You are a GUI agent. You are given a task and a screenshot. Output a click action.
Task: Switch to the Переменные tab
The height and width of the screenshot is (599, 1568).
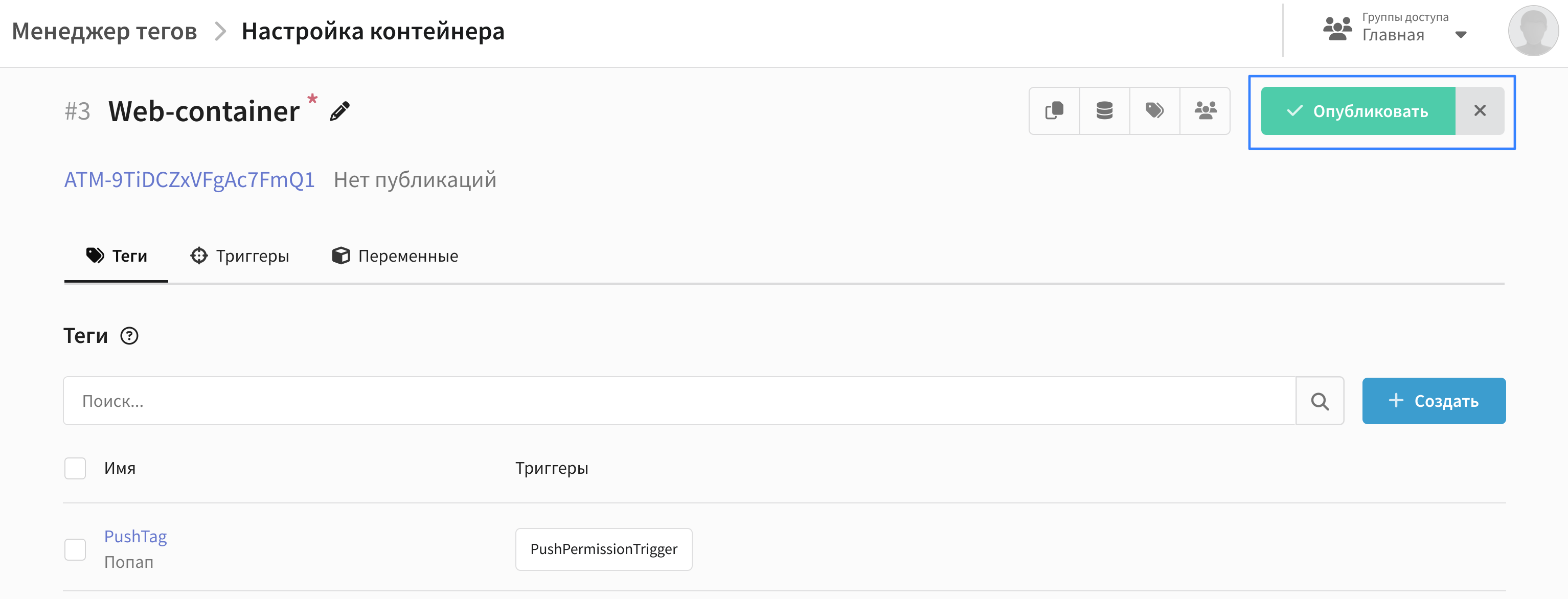pyautogui.click(x=395, y=256)
